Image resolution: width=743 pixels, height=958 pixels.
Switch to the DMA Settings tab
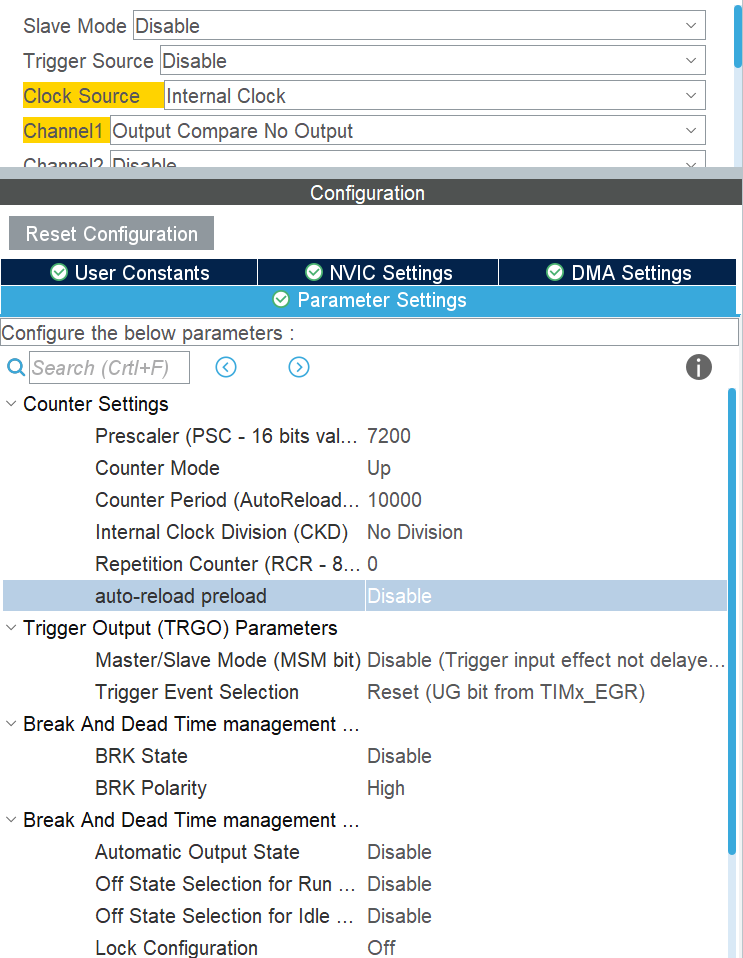click(618, 272)
